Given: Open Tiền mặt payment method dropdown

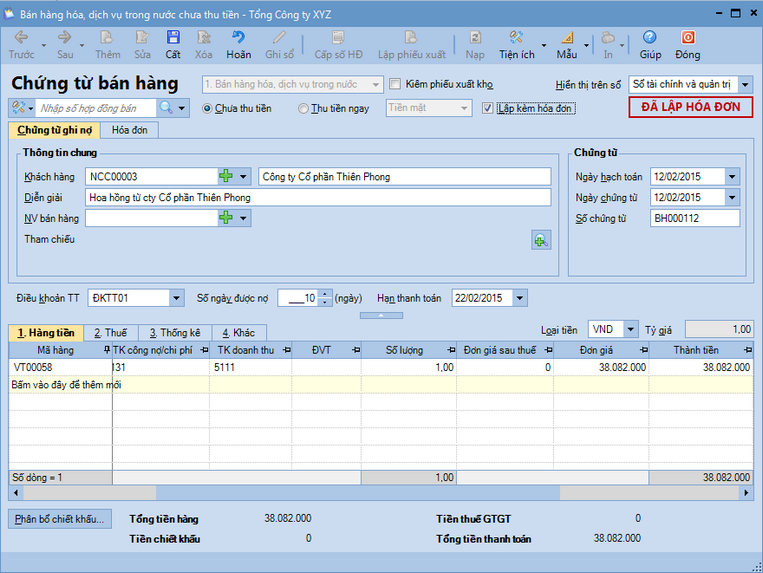Looking at the screenshot, I should [464, 108].
